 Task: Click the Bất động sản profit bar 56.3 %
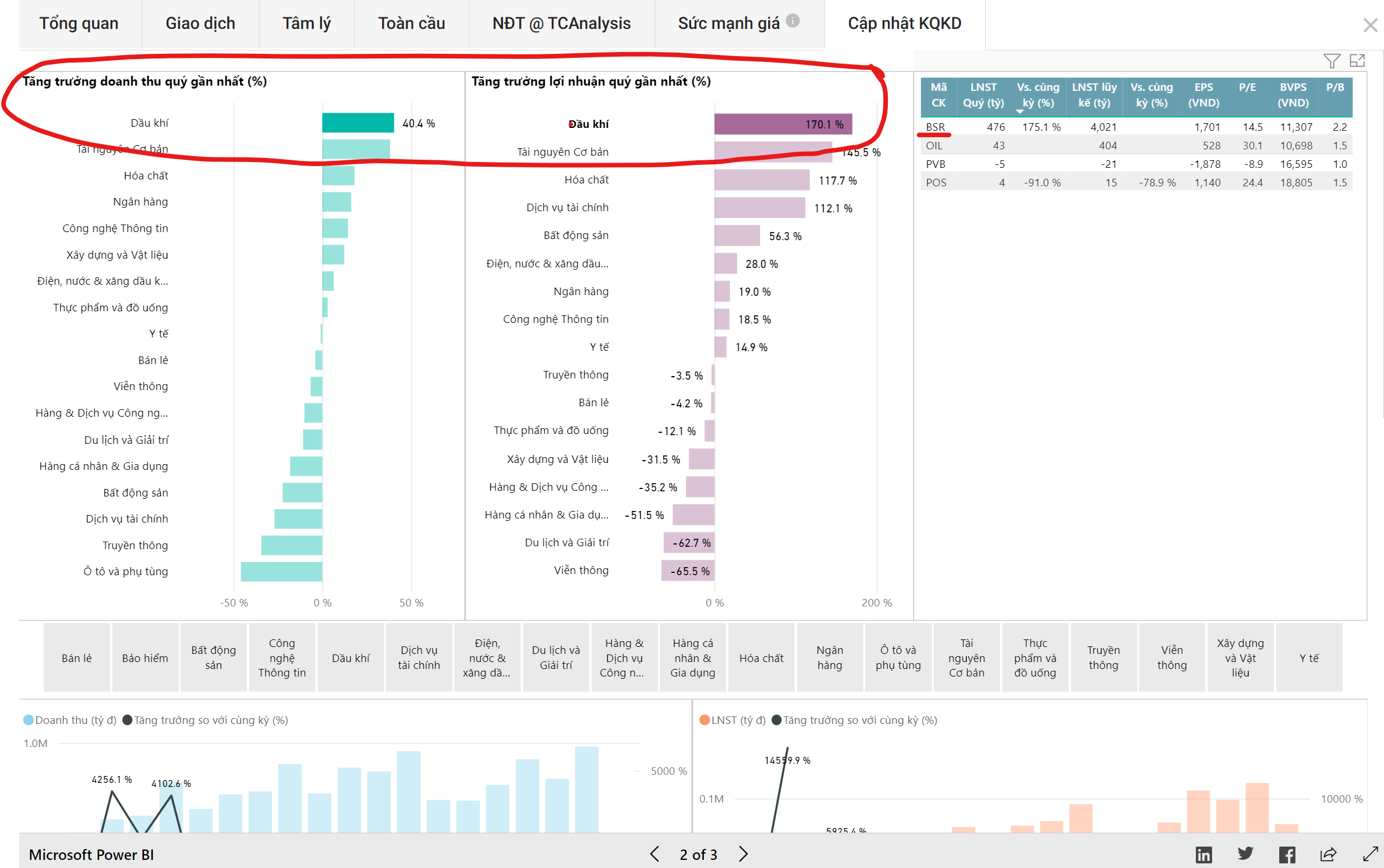pos(737,236)
